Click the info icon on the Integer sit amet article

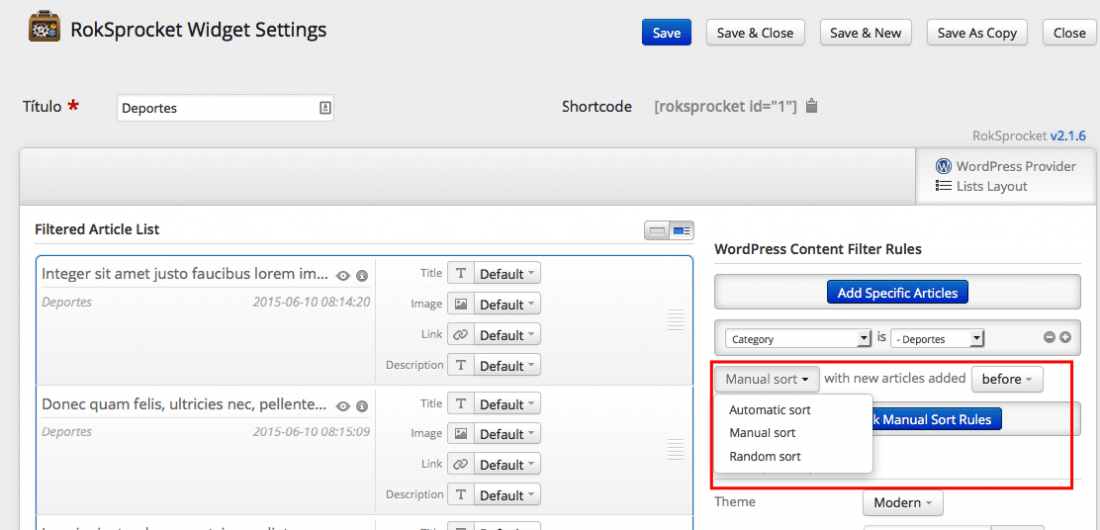tap(362, 276)
